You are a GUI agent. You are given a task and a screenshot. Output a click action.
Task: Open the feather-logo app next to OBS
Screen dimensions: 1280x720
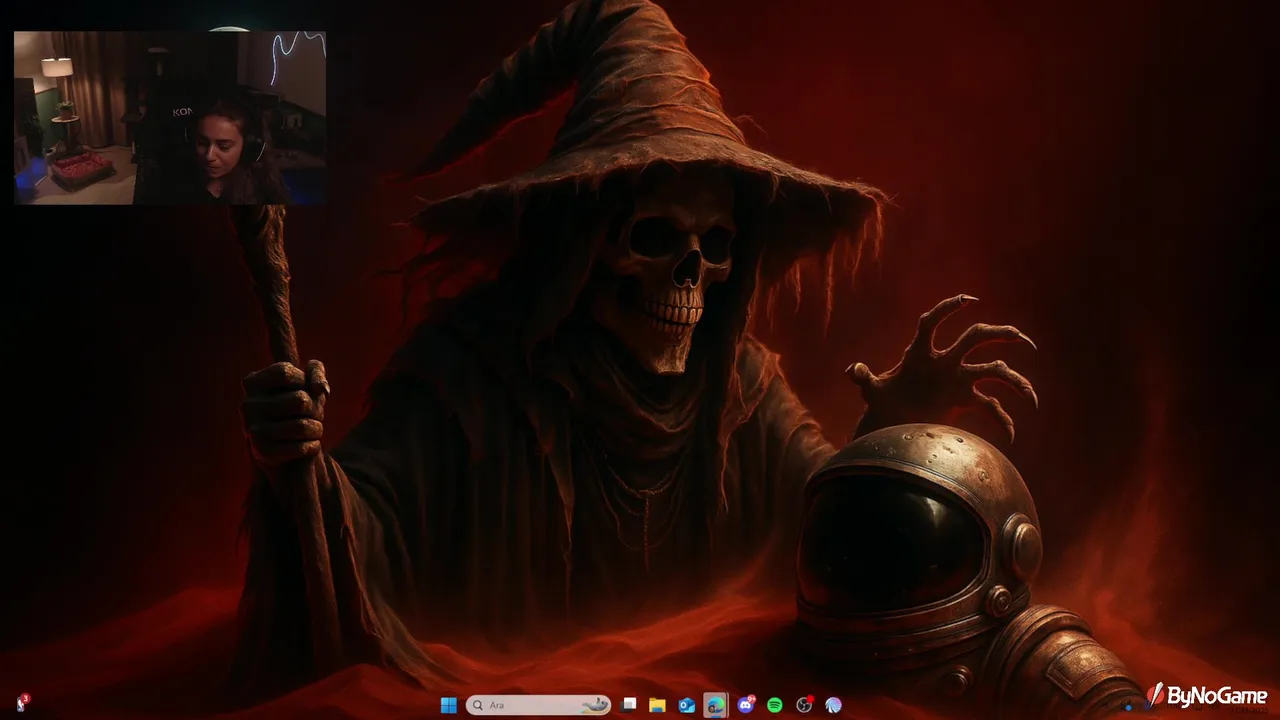pyautogui.click(x=833, y=705)
